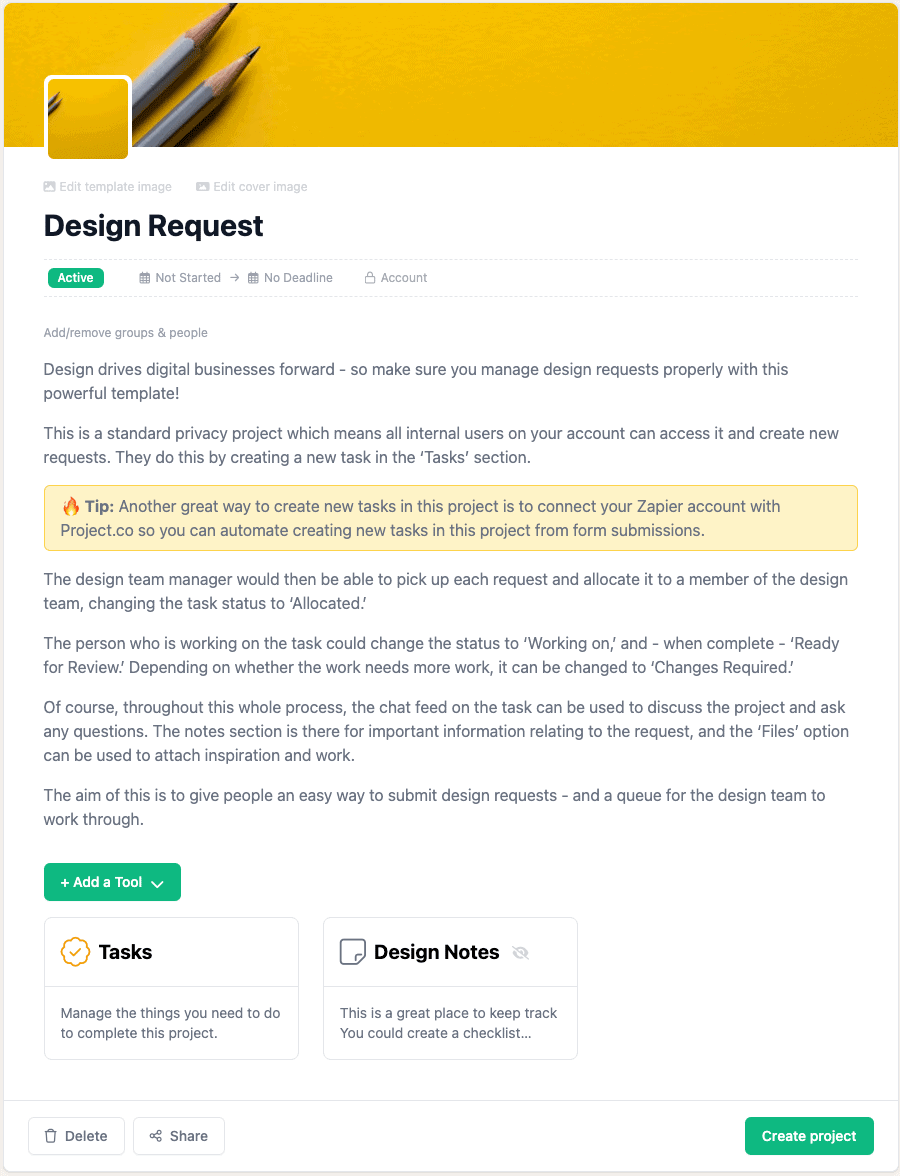900x1176 pixels.
Task: Open the Not Started calendar icon
Action: [144, 277]
